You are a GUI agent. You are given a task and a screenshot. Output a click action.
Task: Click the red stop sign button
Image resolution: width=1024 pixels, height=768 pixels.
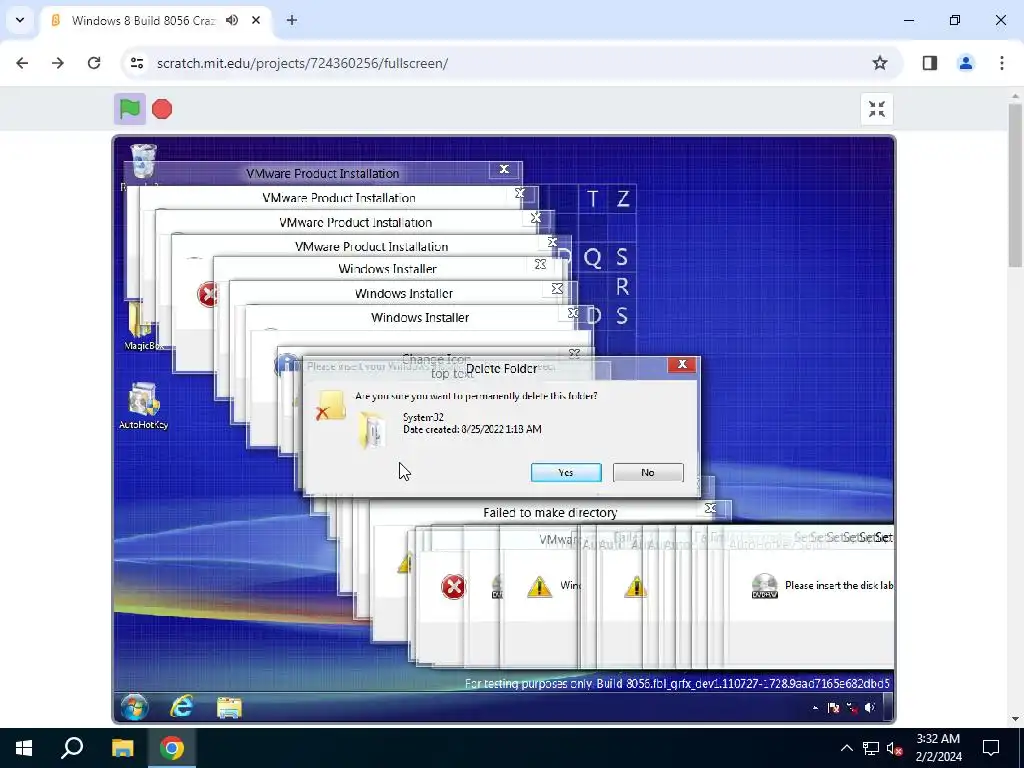tap(162, 109)
